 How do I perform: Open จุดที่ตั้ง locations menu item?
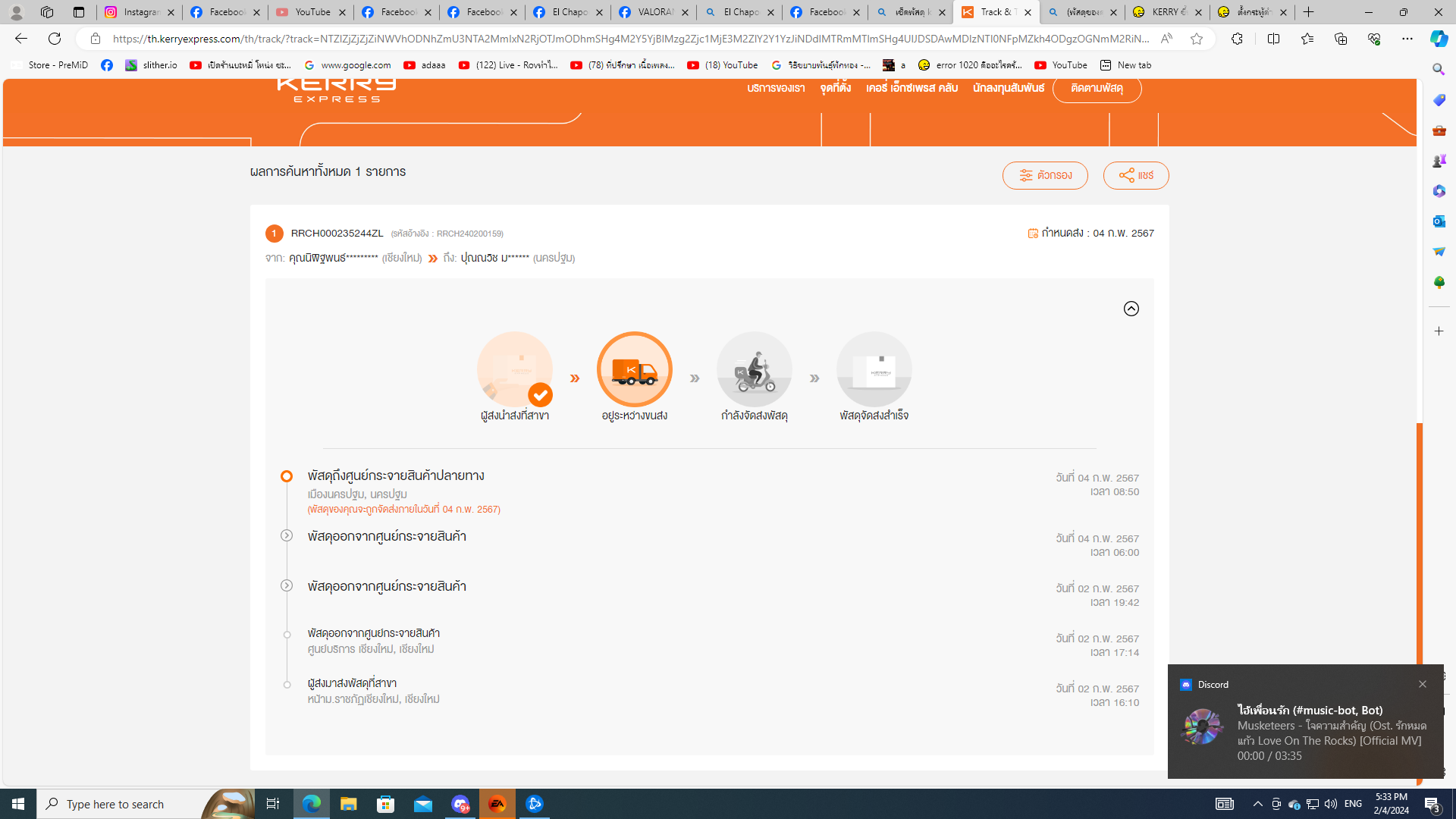[835, 89]
